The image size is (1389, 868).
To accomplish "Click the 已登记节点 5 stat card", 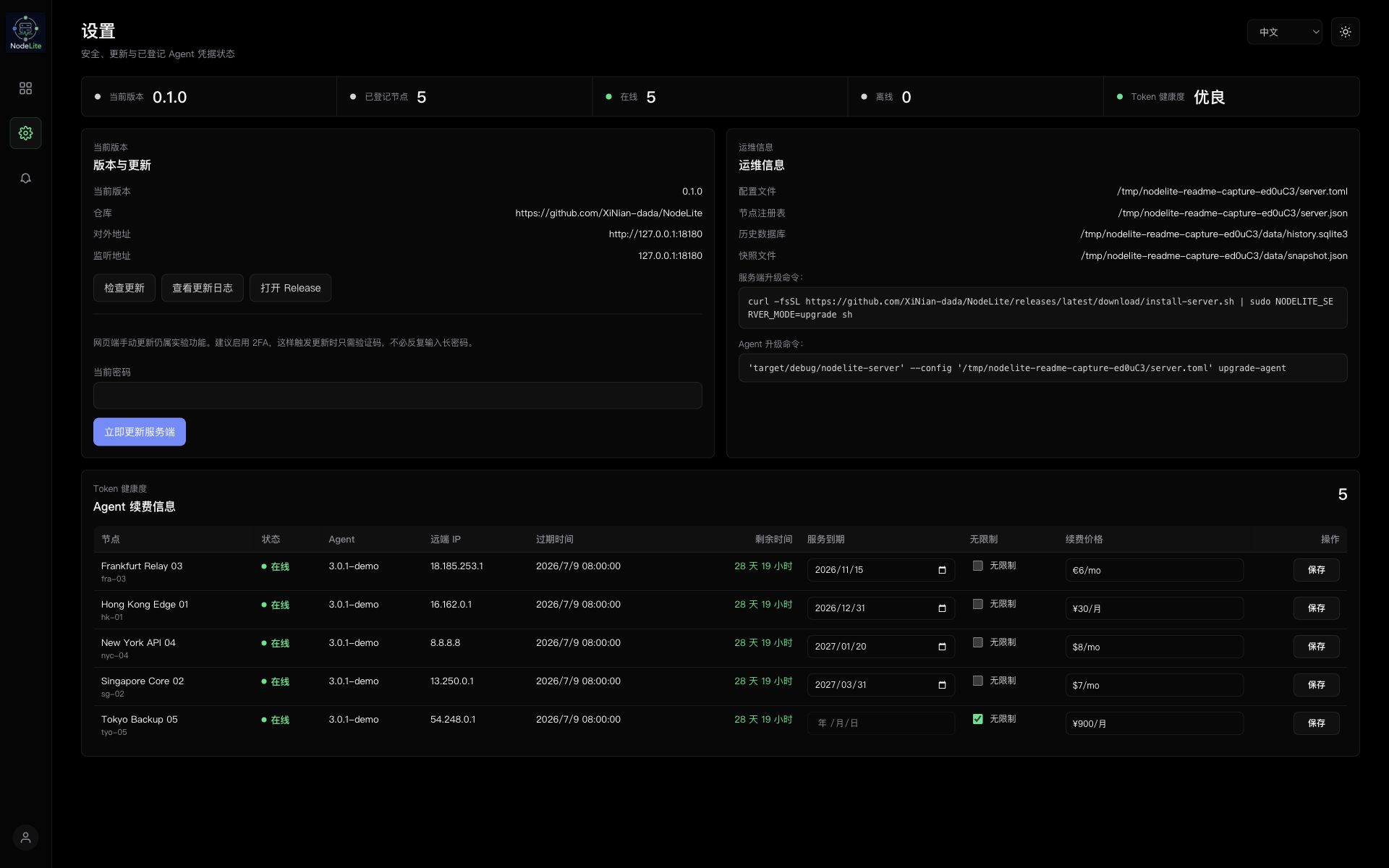I will (464, 97).
